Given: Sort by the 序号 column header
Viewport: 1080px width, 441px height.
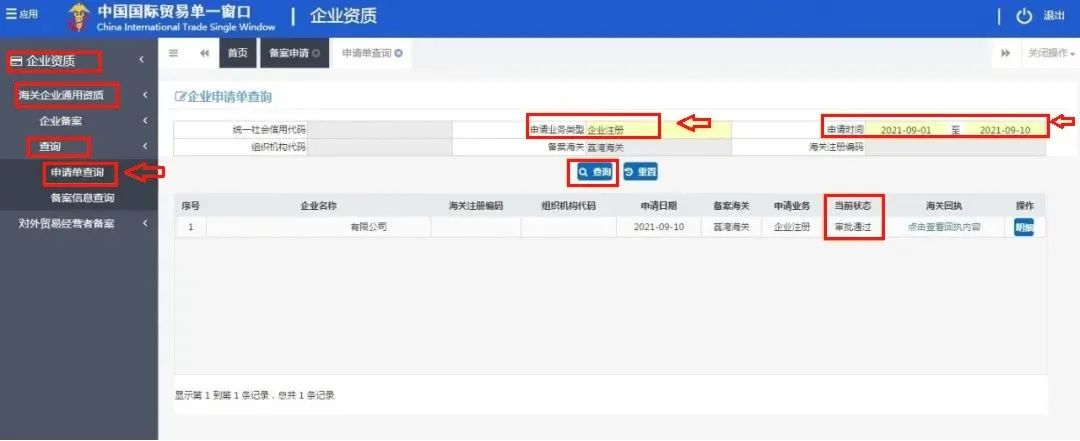Looking at the screenshot, I should click(x=191, y=205).
